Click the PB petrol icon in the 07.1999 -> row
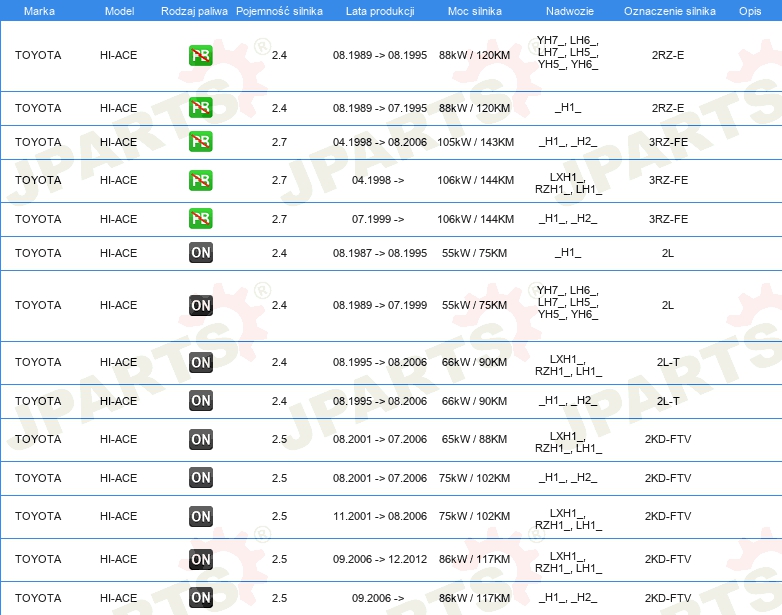Screen dimensions: 782x615 click(200, 218)
